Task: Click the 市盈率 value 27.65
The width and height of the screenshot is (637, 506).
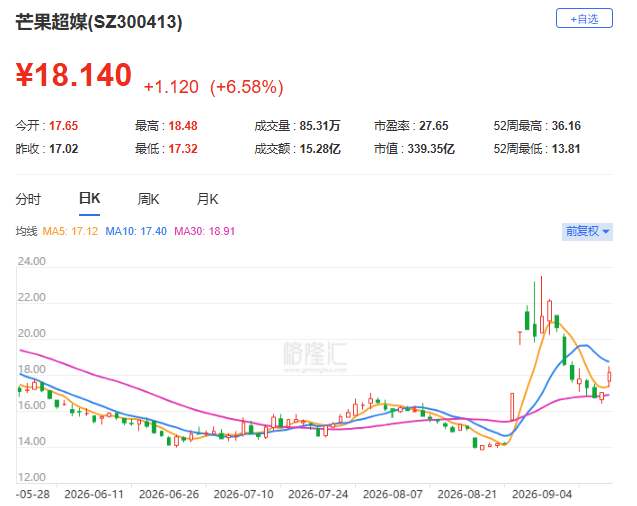Action: click(433, 126)
